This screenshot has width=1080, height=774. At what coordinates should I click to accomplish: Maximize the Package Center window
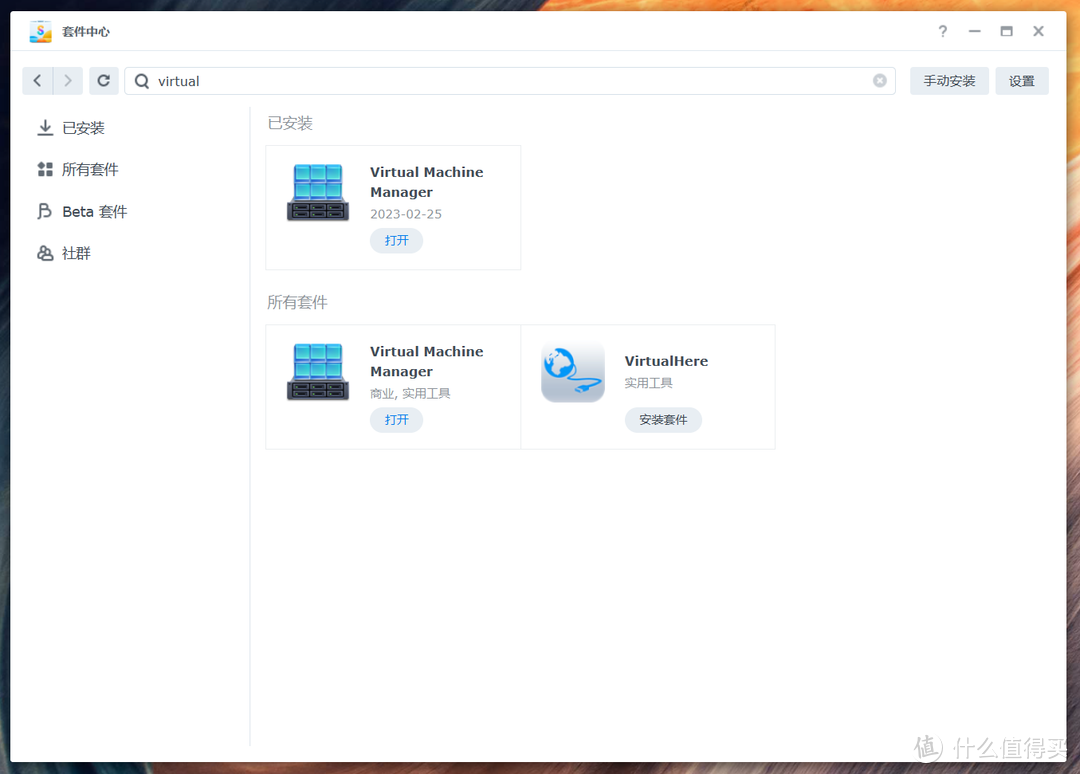click(1006, 31)
